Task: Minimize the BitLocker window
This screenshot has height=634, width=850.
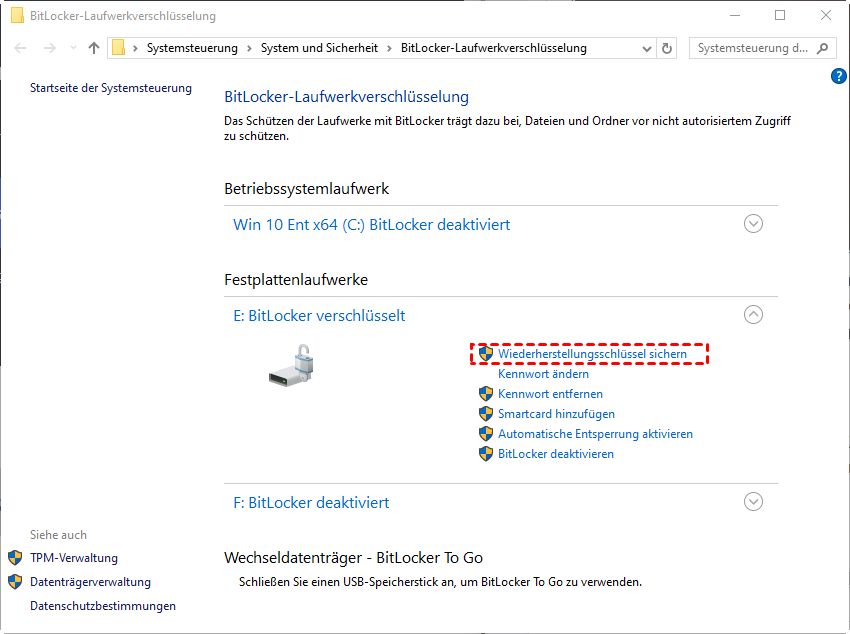Action: click(735, 16)
